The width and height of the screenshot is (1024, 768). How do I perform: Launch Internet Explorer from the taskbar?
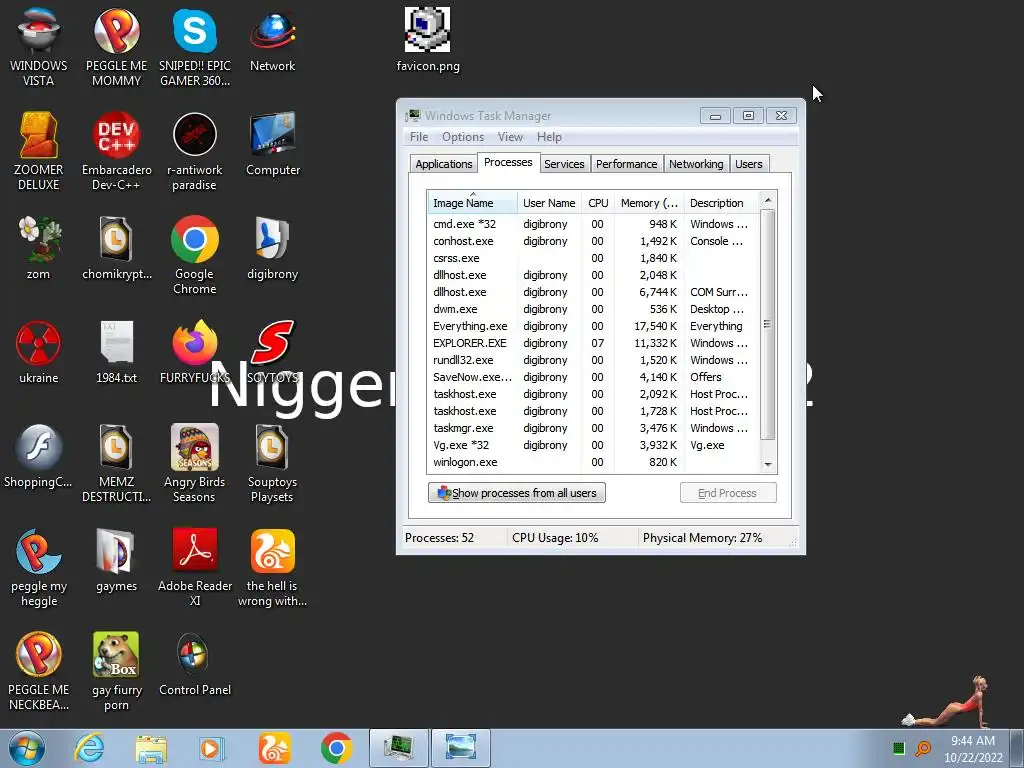click(89, 748)
